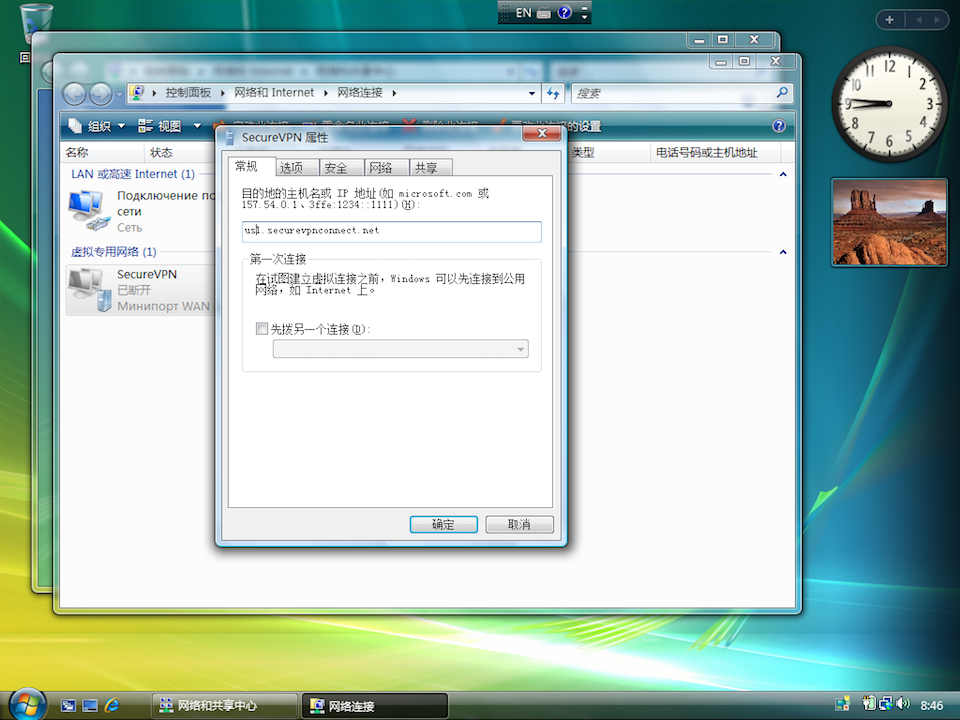Switch to the 常规 tab
This screenshot has width=960, height=720.
pyautogui.click(x=252, y=166)
